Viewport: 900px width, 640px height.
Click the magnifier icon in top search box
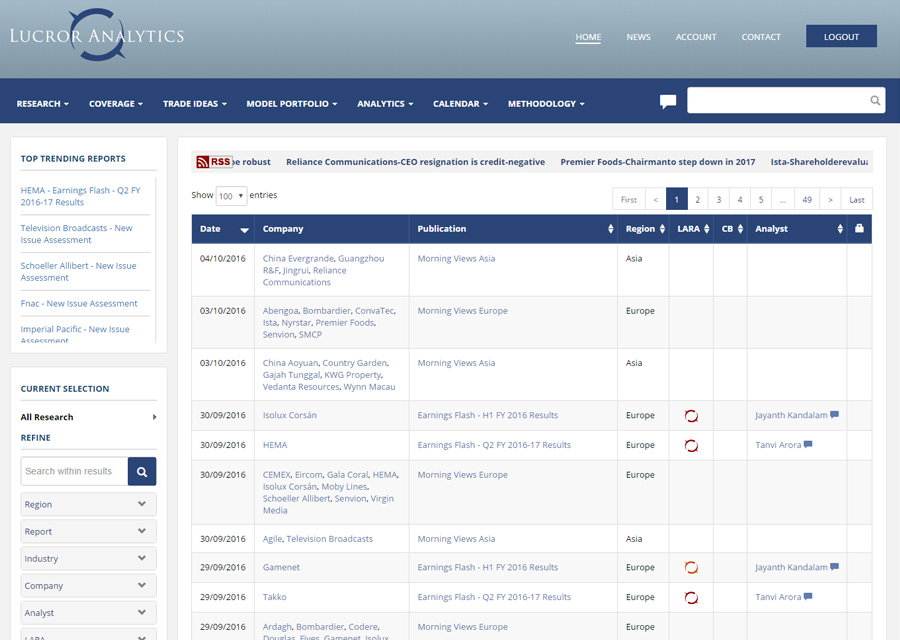click(x=875, y=100)
